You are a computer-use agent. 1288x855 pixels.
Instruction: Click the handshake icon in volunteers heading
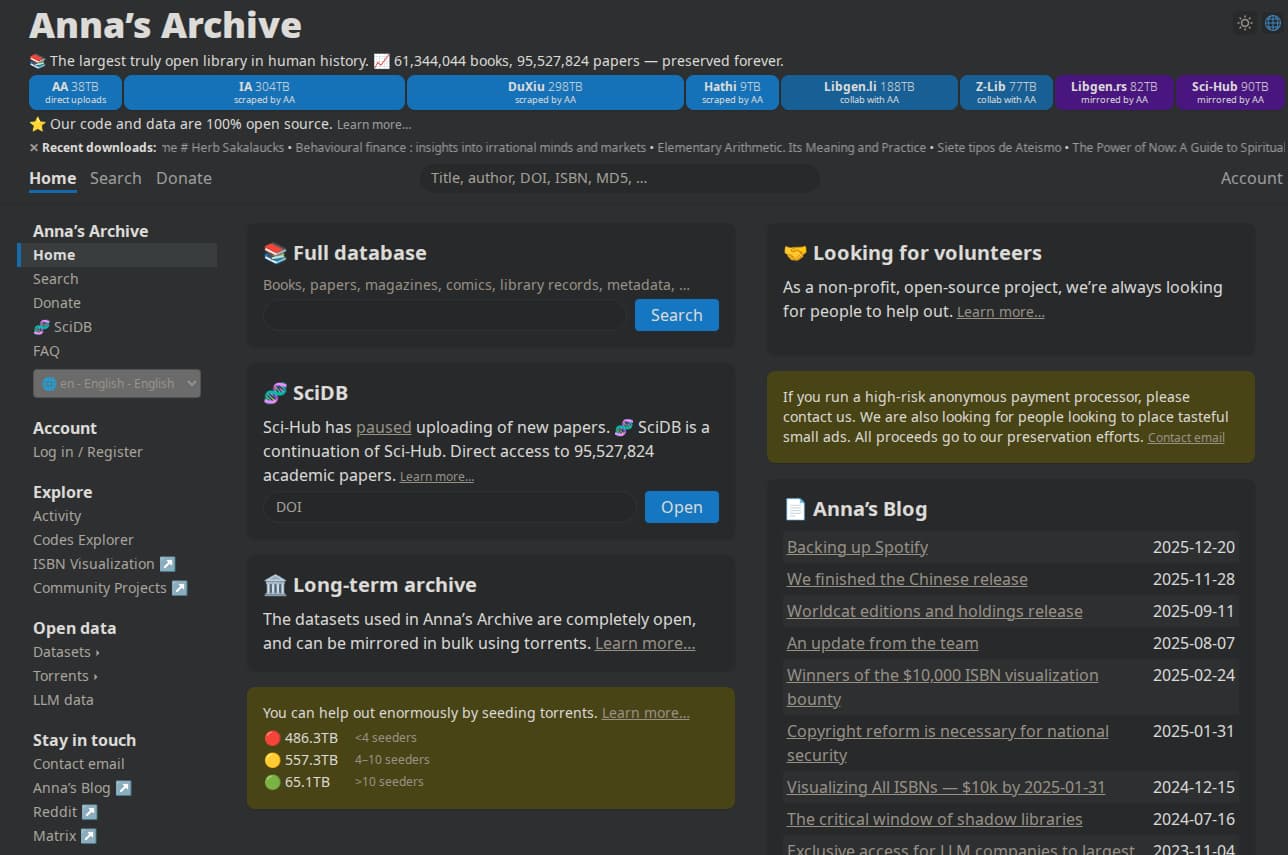pyautogui.click(x=795, y=253)
